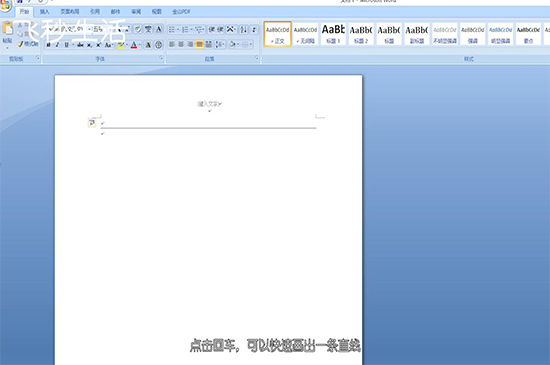Click the Asian layout icon
This screenshot has height=365, width=550.
[230, 29]
